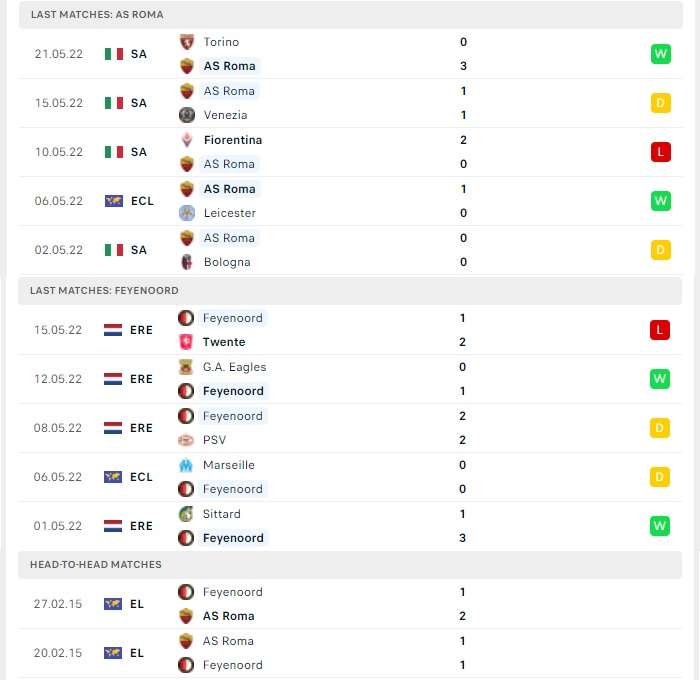Click the Venezia club crest icon
700x680 pixels.
pos(187,115)
